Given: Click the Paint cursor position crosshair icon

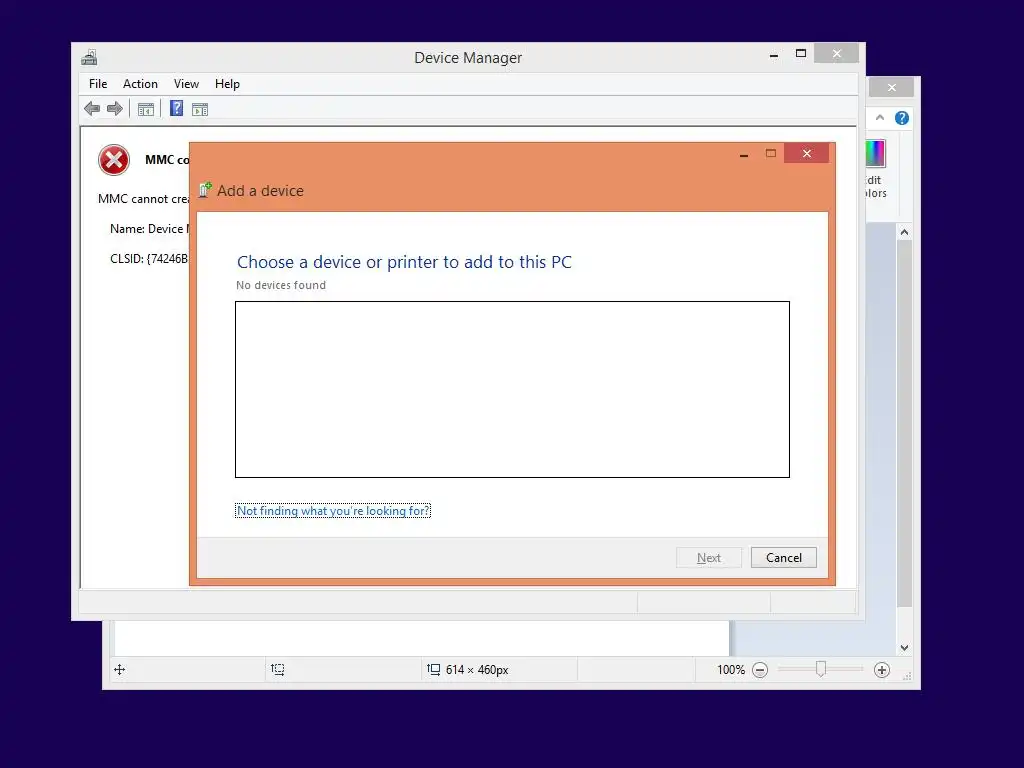Looking at the screenshot, I should pyautogui.click(x=120, y=669).
